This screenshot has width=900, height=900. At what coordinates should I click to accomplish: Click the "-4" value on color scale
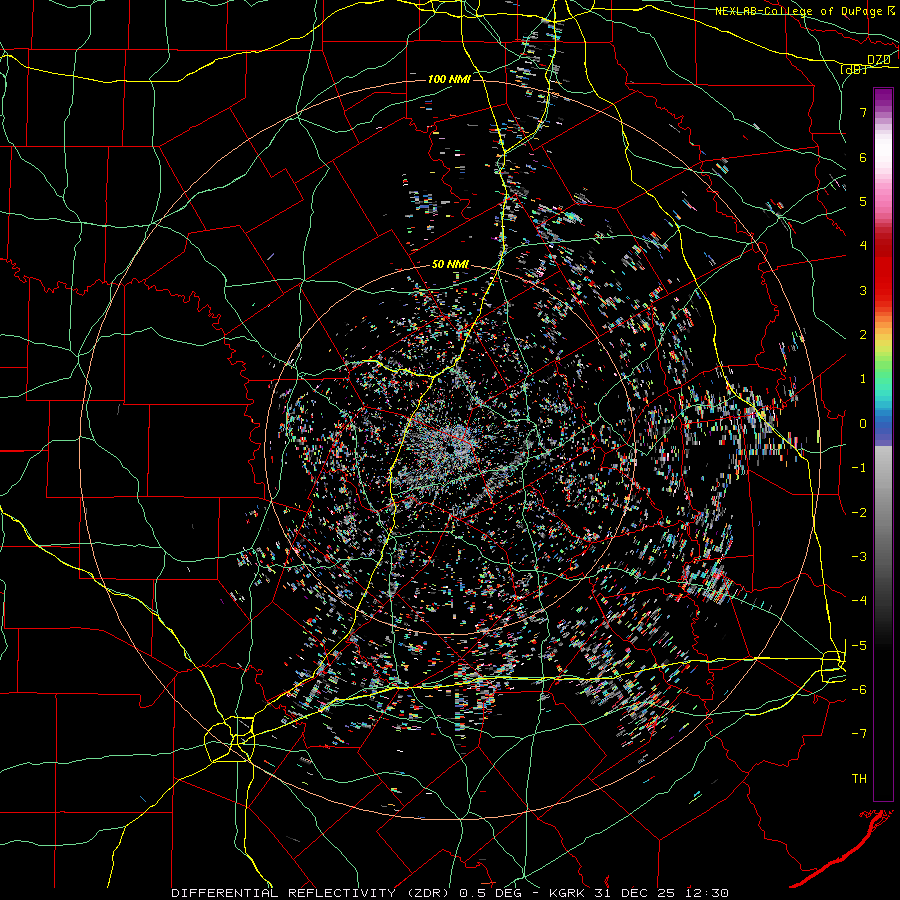point(859,601)
